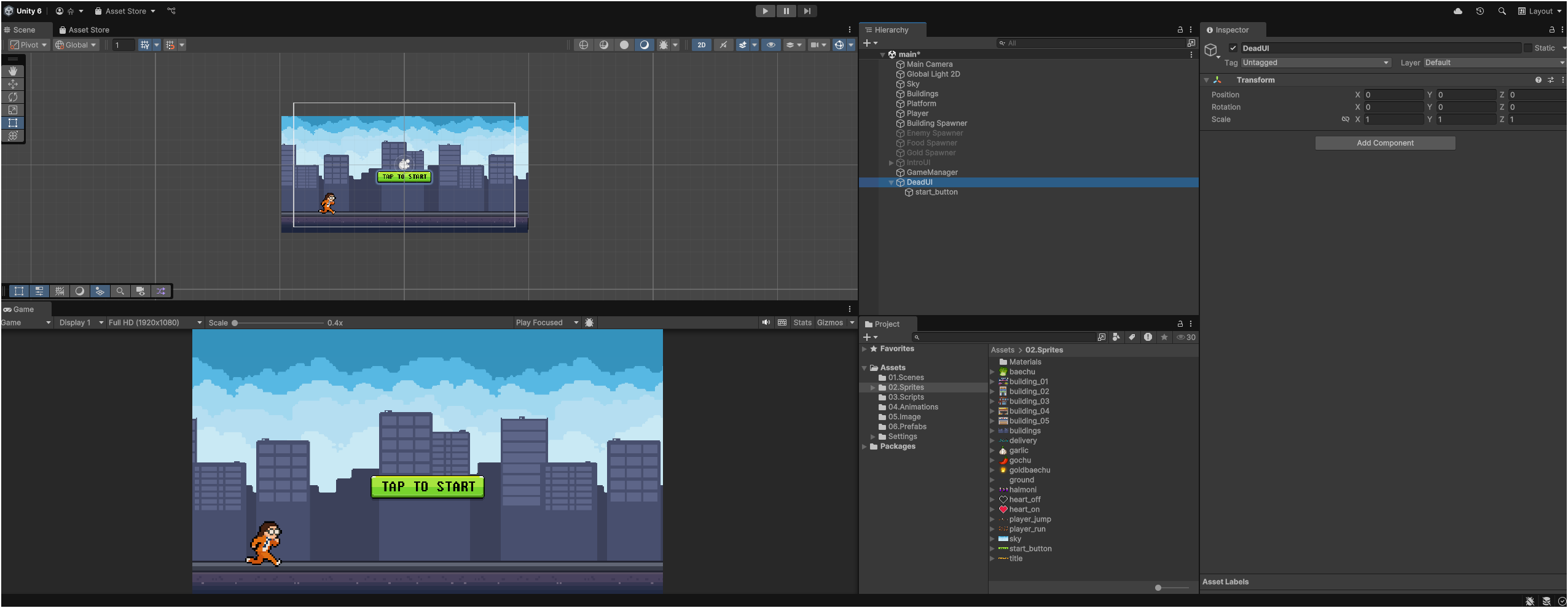
Task: Click the Search overlay icon
Action: (x=120, y=291)
